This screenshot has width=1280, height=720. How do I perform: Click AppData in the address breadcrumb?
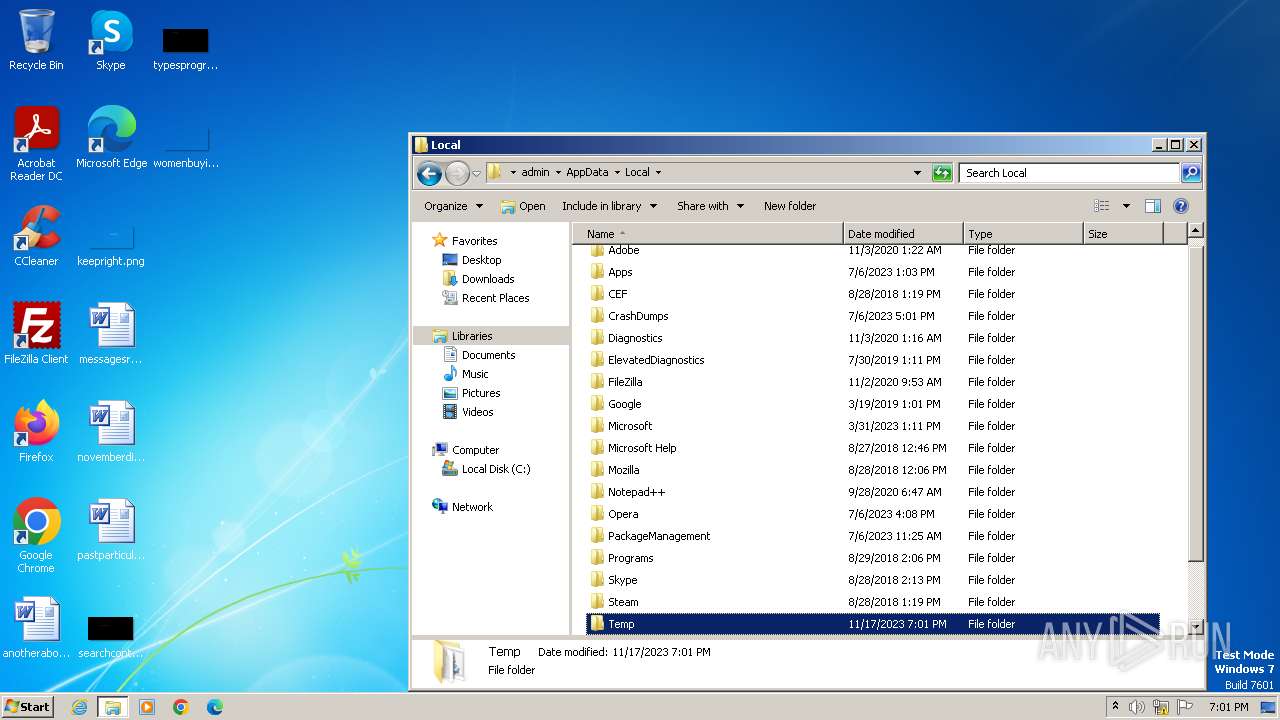587,172
